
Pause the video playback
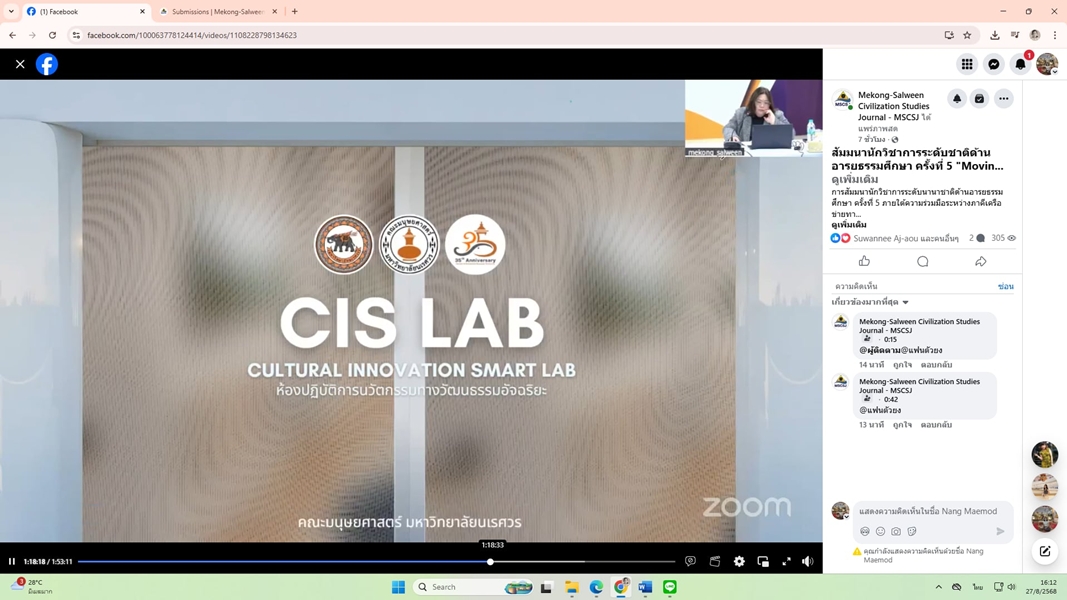[12, 562]
